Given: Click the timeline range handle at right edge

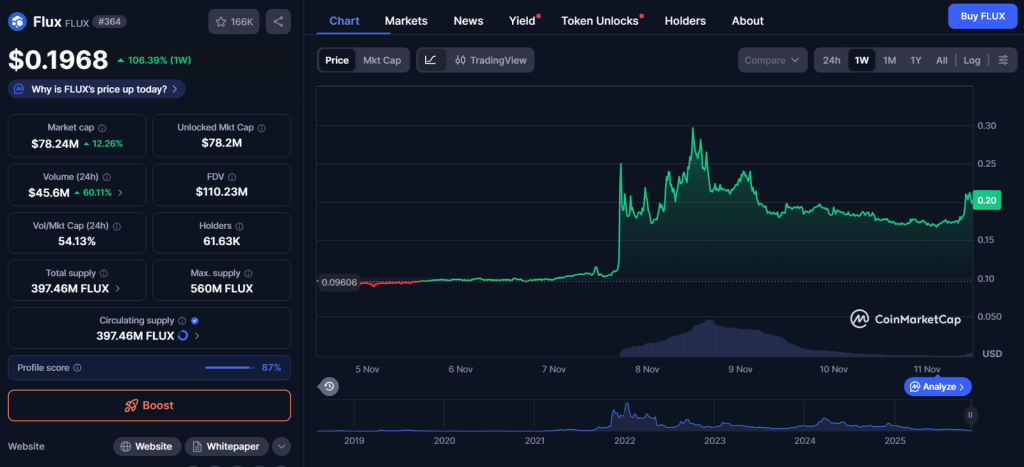Looking at the screenshot, I should tap(969, 415).
